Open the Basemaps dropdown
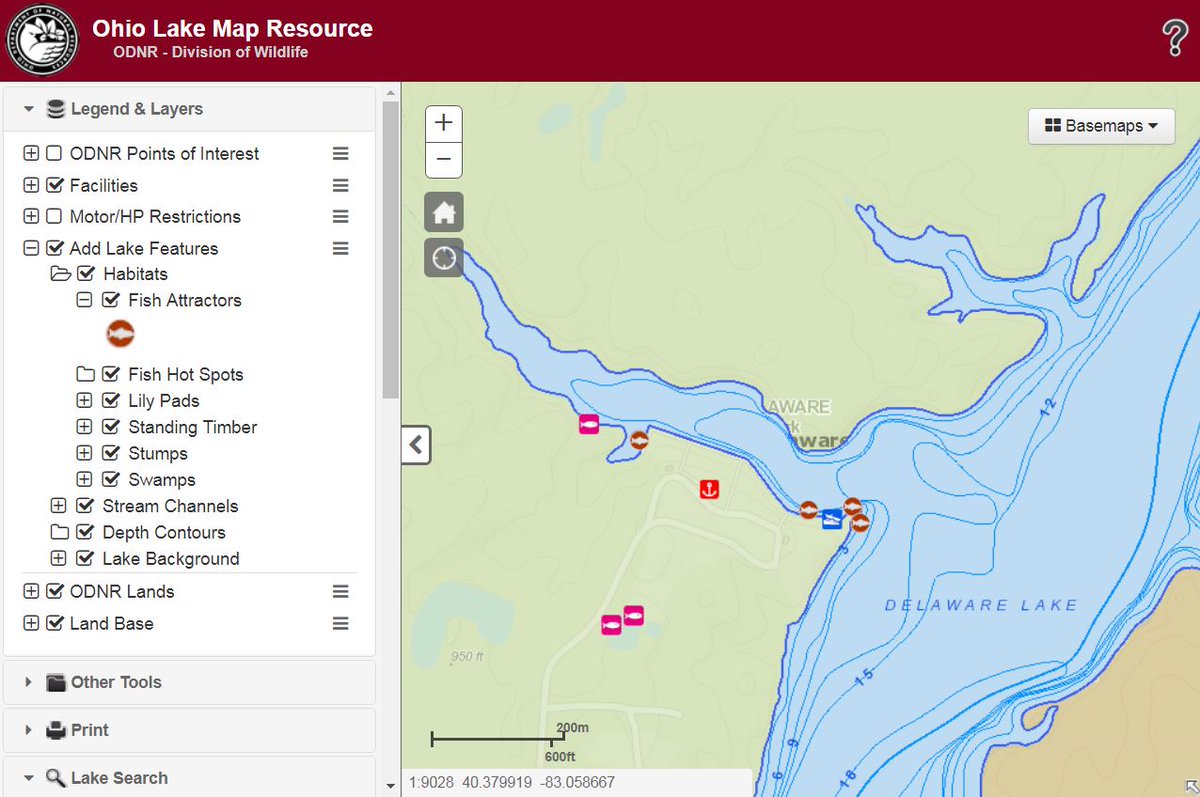 pyautogui.click(x=1101, y=126)
